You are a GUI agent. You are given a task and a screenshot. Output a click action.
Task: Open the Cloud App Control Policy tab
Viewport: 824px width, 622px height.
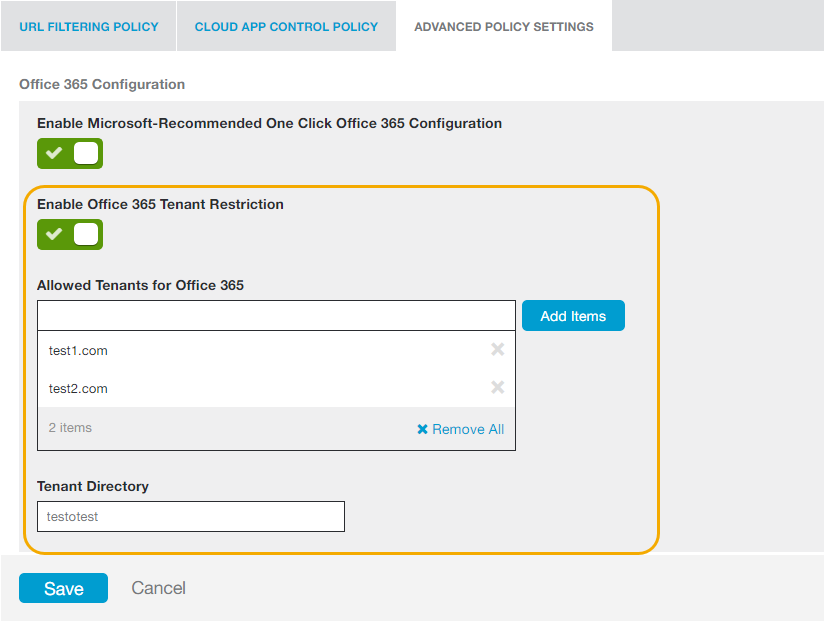286,27
